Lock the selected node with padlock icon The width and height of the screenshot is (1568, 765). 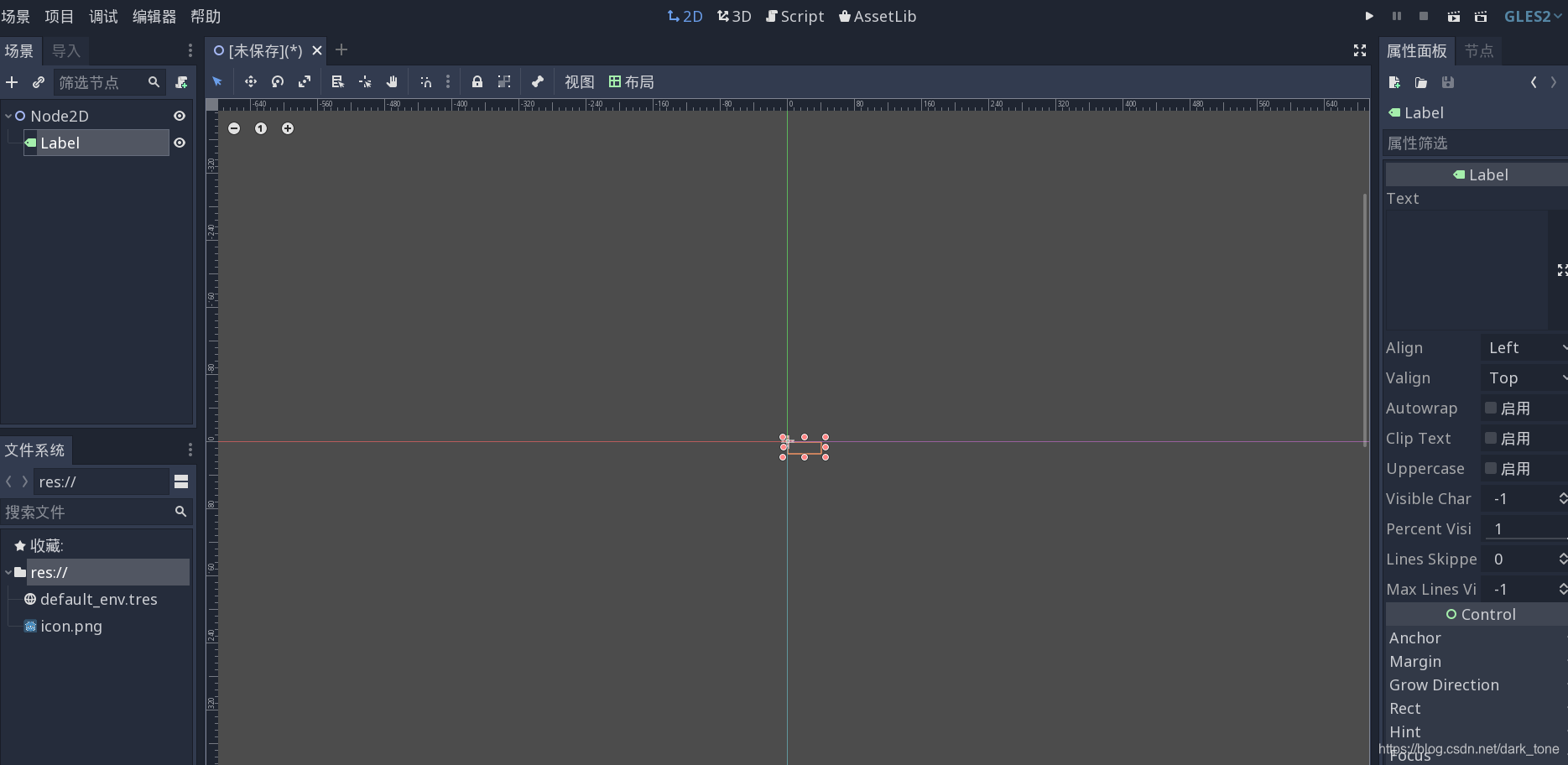point(477,81)
